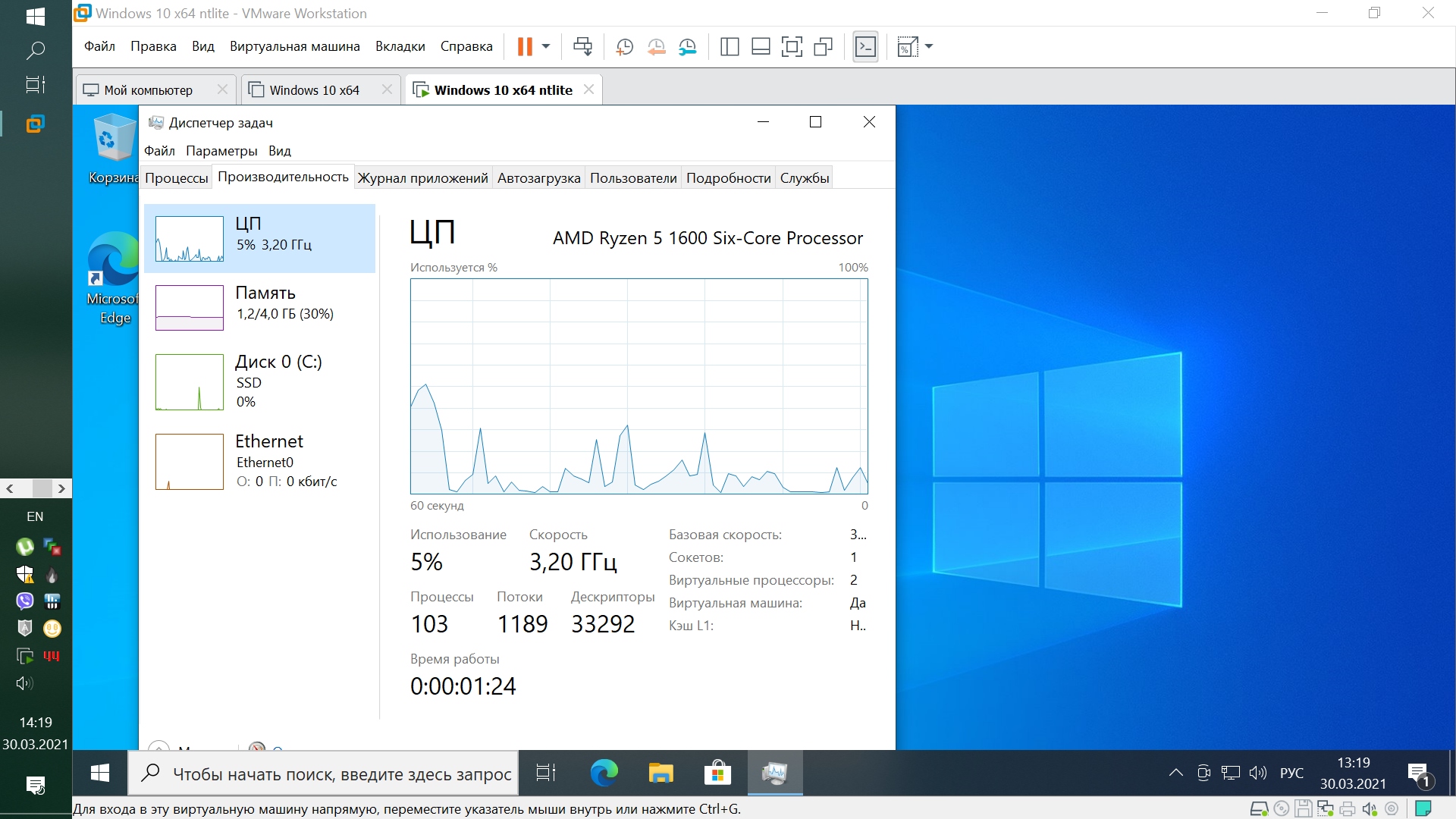The width and height of the screenshot is (1456, 819).
Task: Toggle the library sidebar panel
Action: click(x=730, y=47)
